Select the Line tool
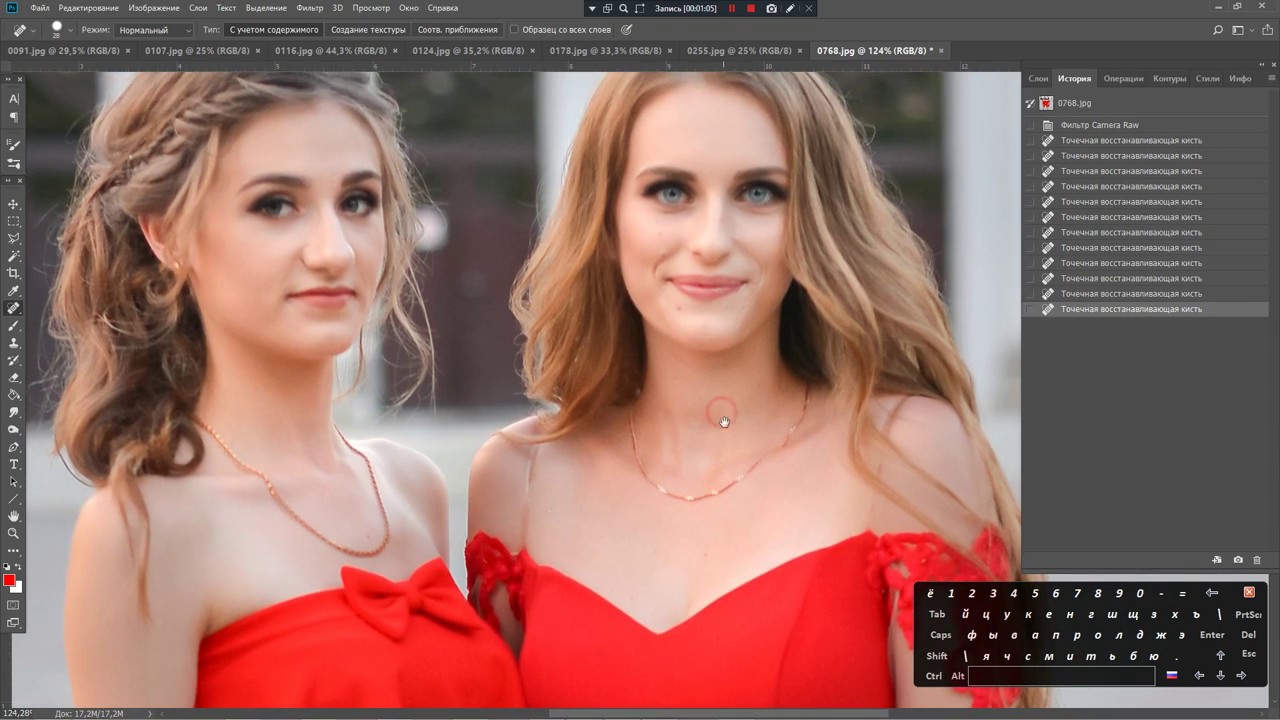This screenshot has height=720, width=1280. [x=14, y=499]
